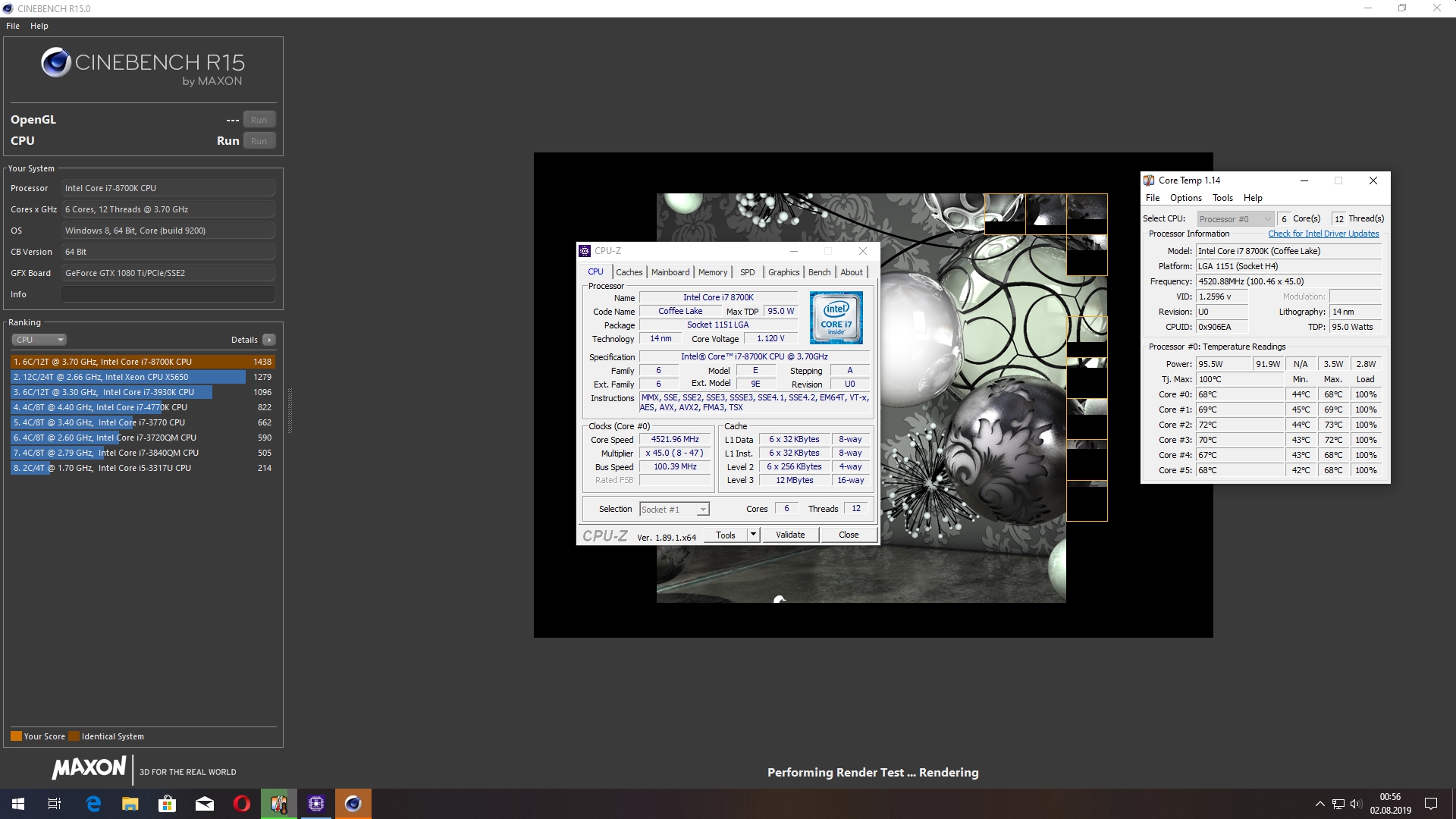Click the Intel Core i7 logo in CPU-Z
The height and width of the screenshot is (819, 1456).
pos(836,318)
